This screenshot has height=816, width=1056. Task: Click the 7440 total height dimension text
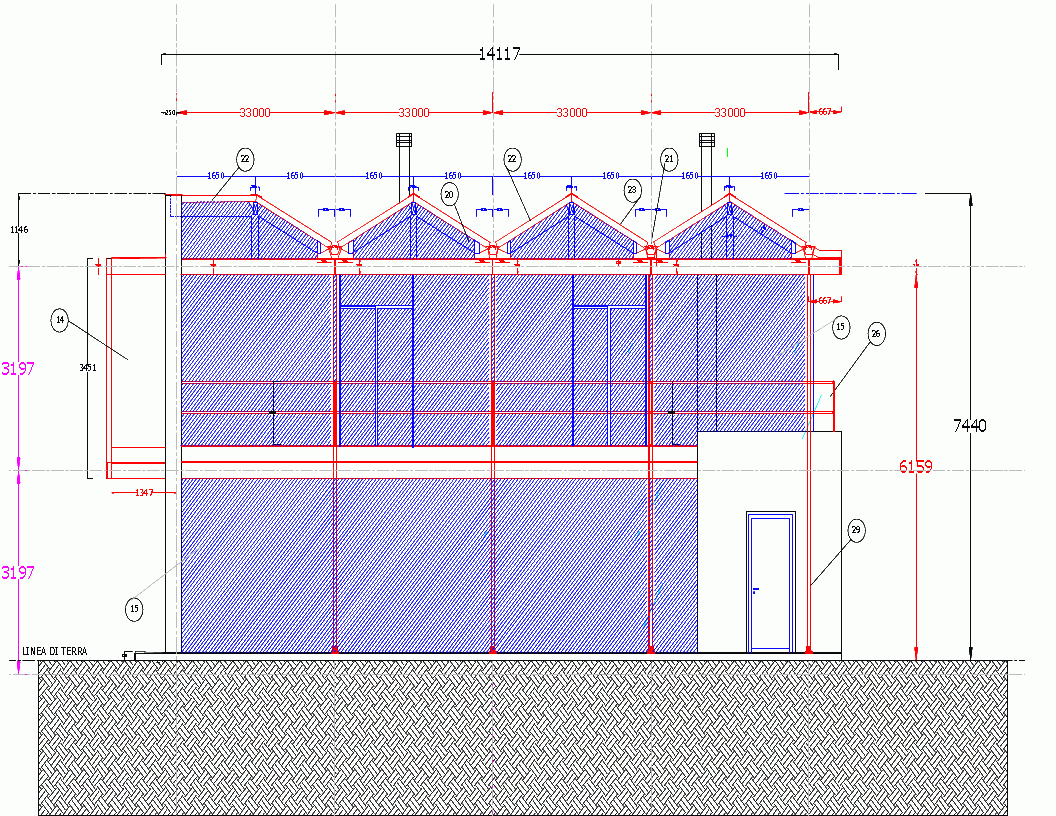click(x=969, y=426)
